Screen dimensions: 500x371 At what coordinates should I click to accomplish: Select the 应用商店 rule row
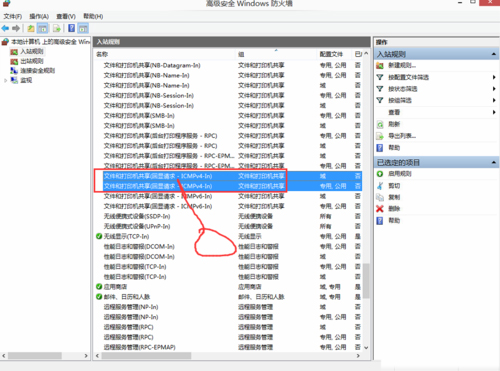[x=228, y=287]
